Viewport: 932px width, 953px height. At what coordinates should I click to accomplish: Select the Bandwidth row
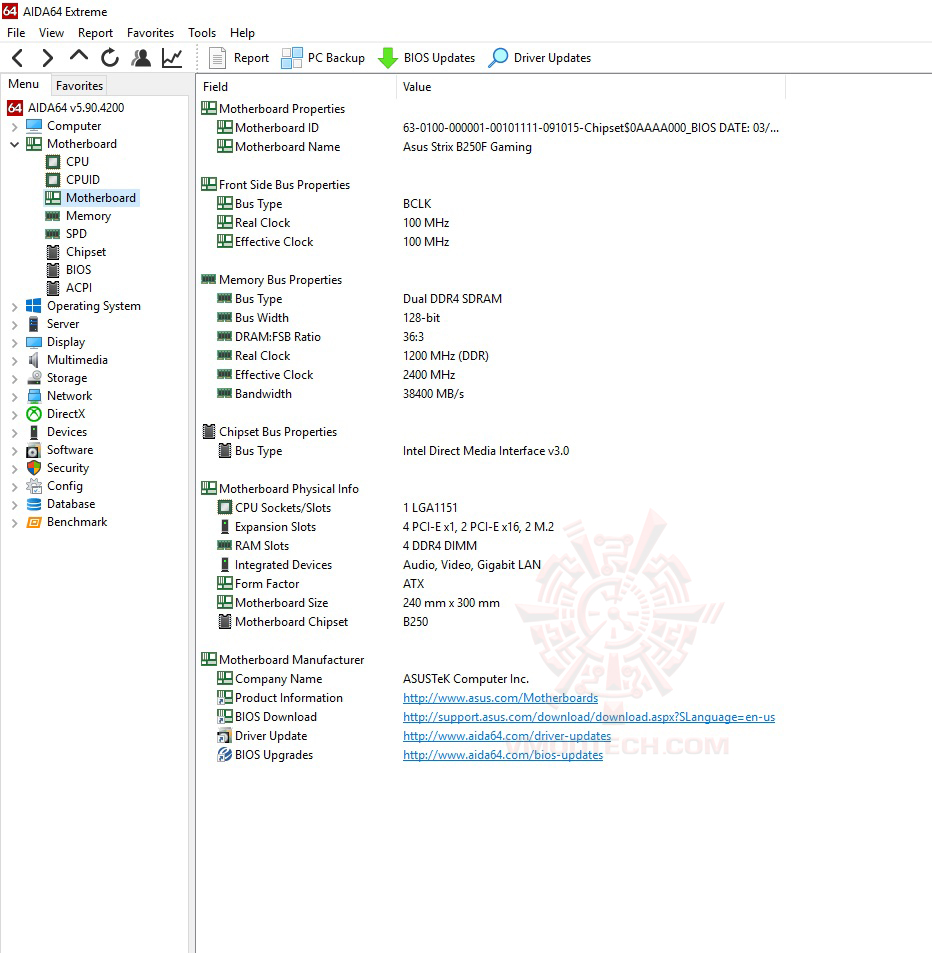(490, 394)
